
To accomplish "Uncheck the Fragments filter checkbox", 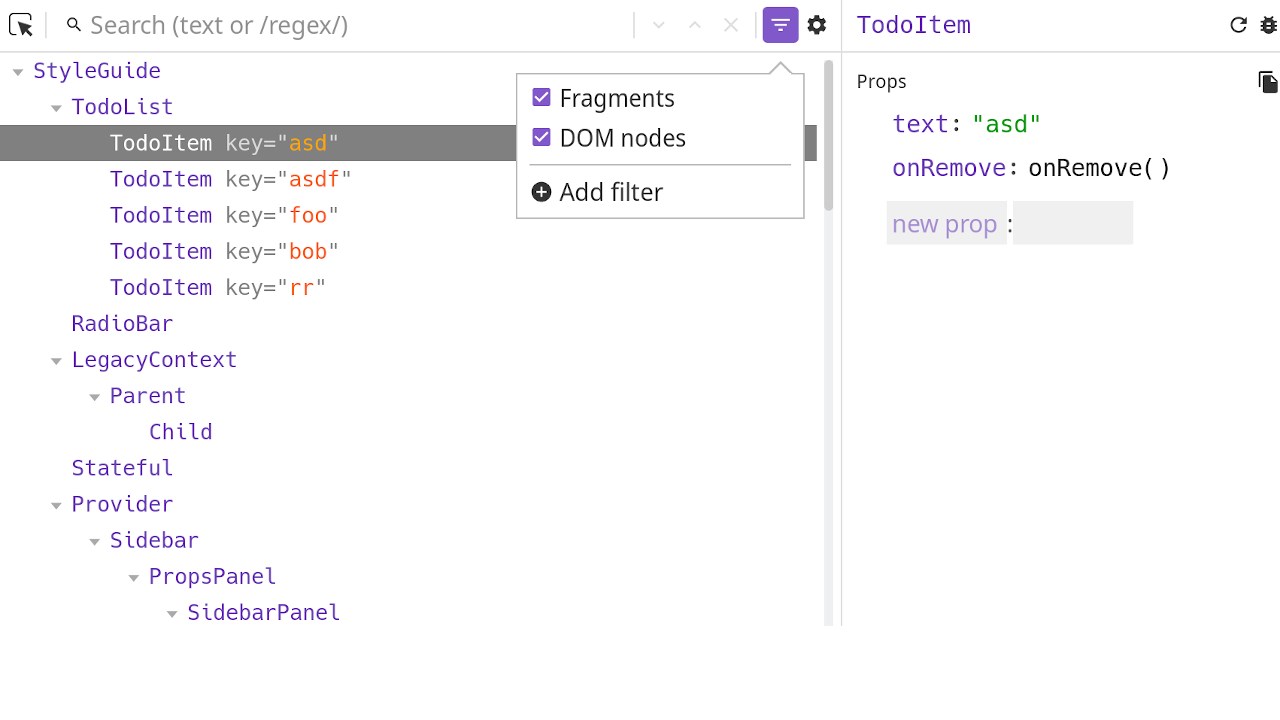I will (x=541, y=98).
